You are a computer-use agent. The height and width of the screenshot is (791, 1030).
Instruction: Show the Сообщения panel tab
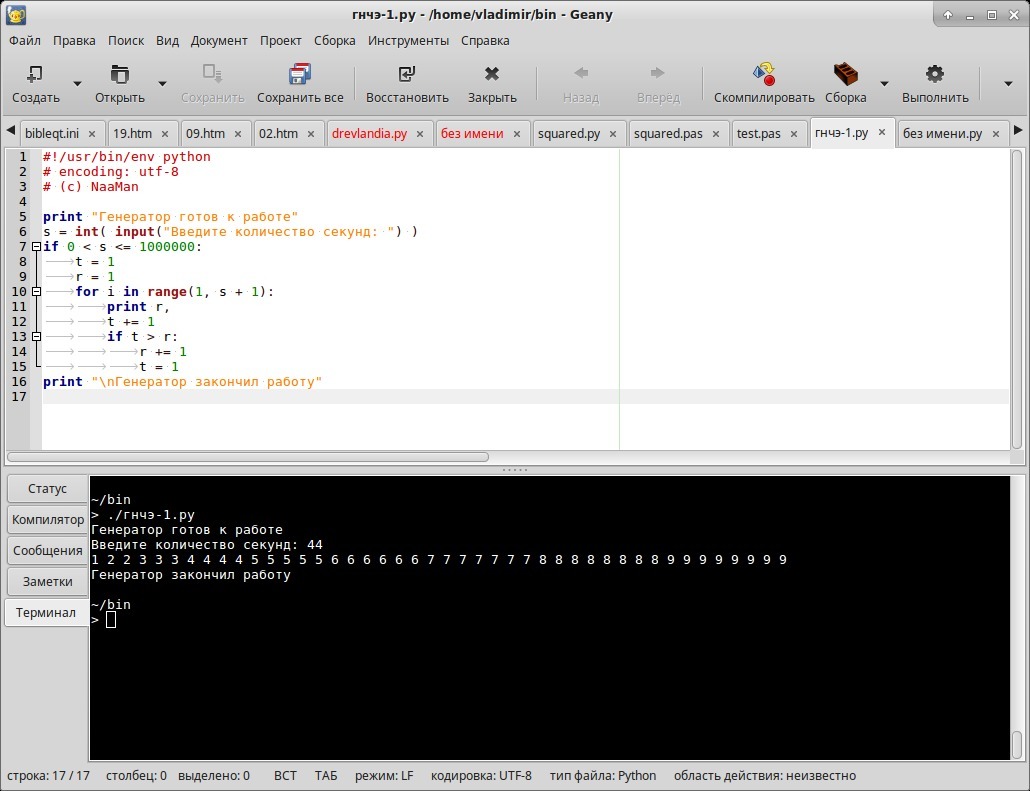[47, 551]
